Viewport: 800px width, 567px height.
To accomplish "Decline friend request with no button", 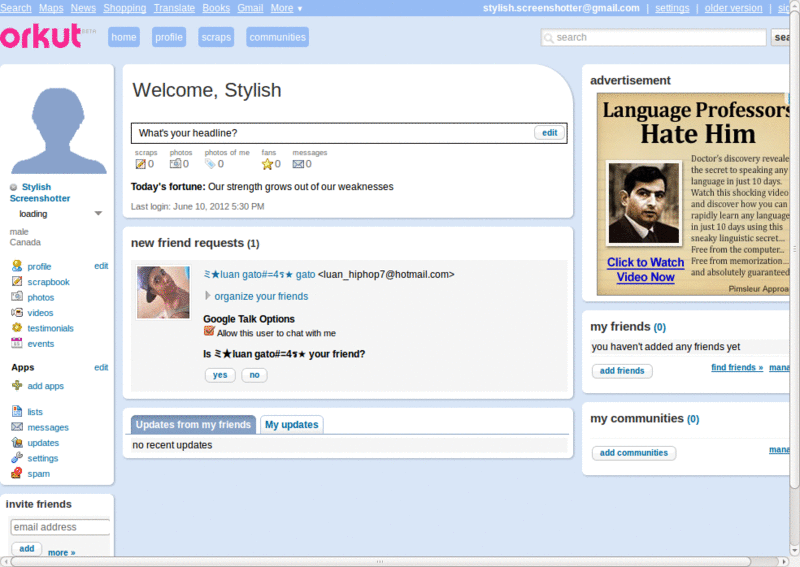I will pos(255,375).
